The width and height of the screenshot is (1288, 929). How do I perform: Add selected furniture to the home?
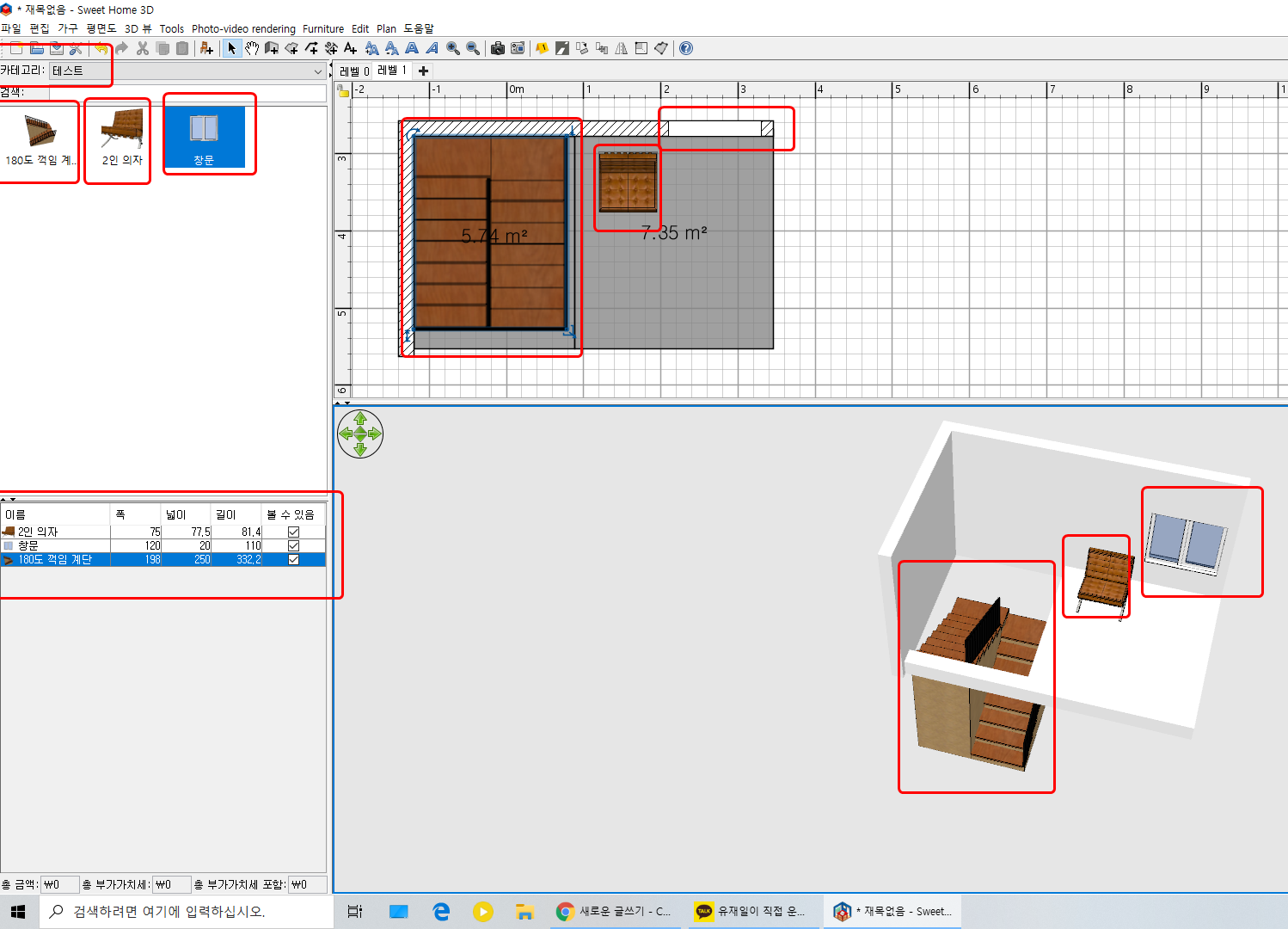coord(206,48)
